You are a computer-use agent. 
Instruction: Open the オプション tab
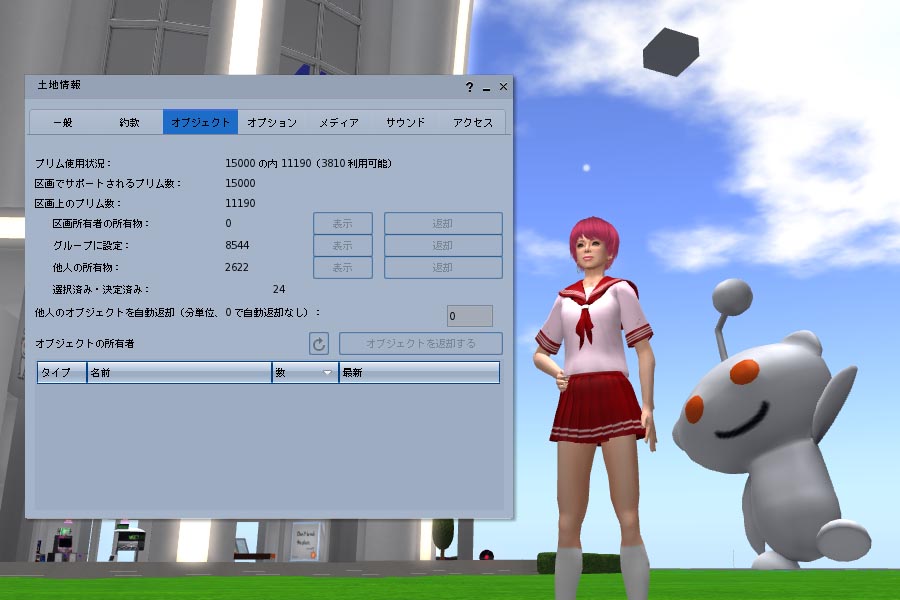coord(271,122)
